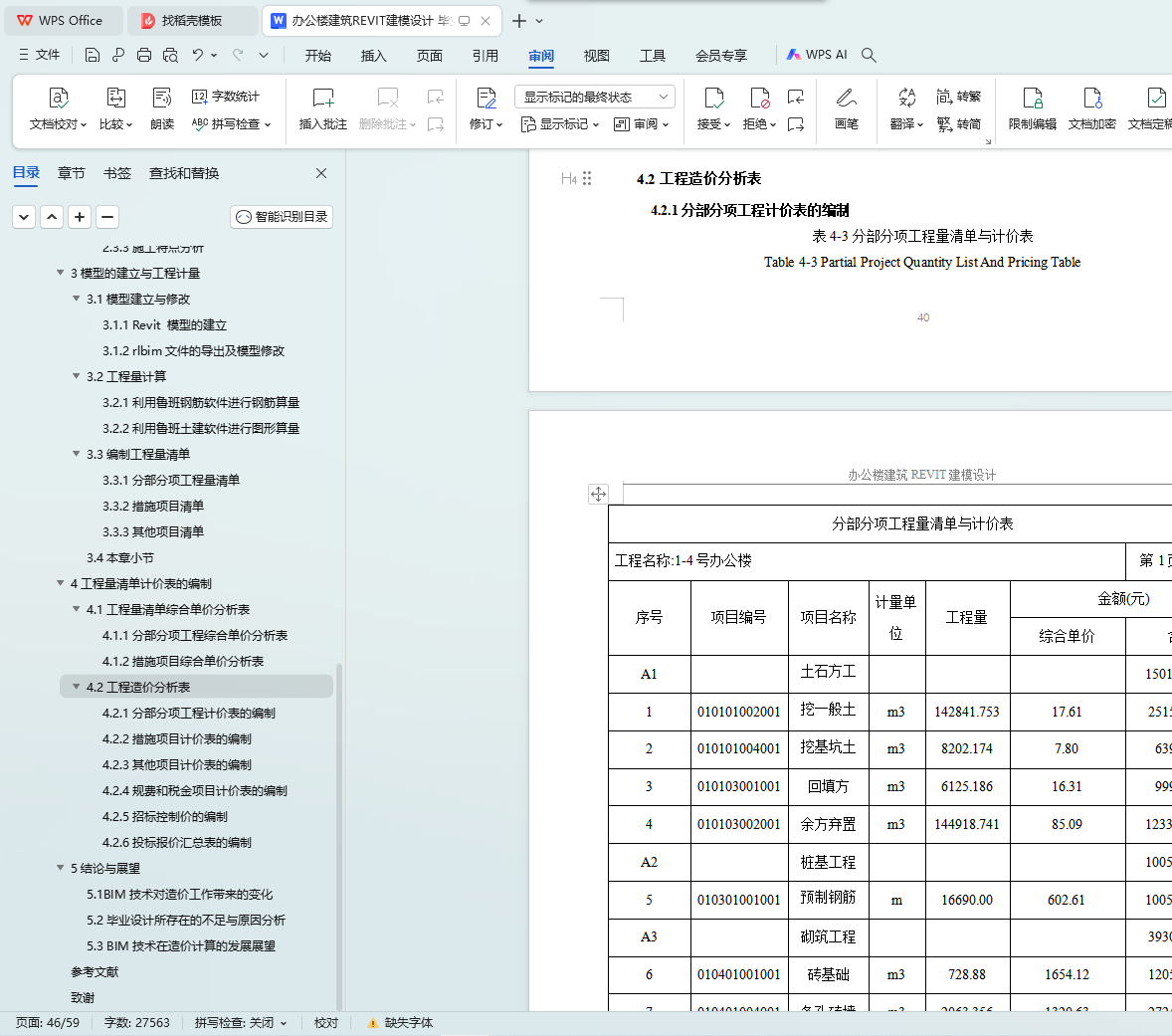Collapse the chapter 3 模型的建立与工程计量 node
Viewport: 1172px width, 1036px height.
pos(61,273)
